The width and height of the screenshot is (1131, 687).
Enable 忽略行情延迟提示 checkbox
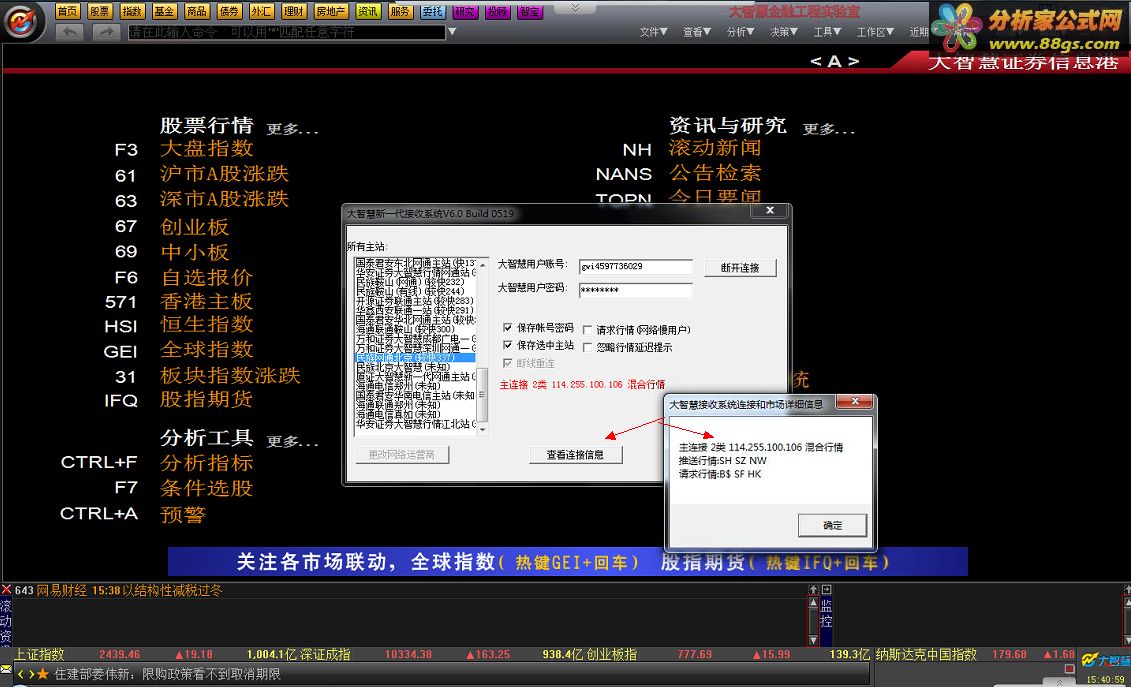point(587,347)
